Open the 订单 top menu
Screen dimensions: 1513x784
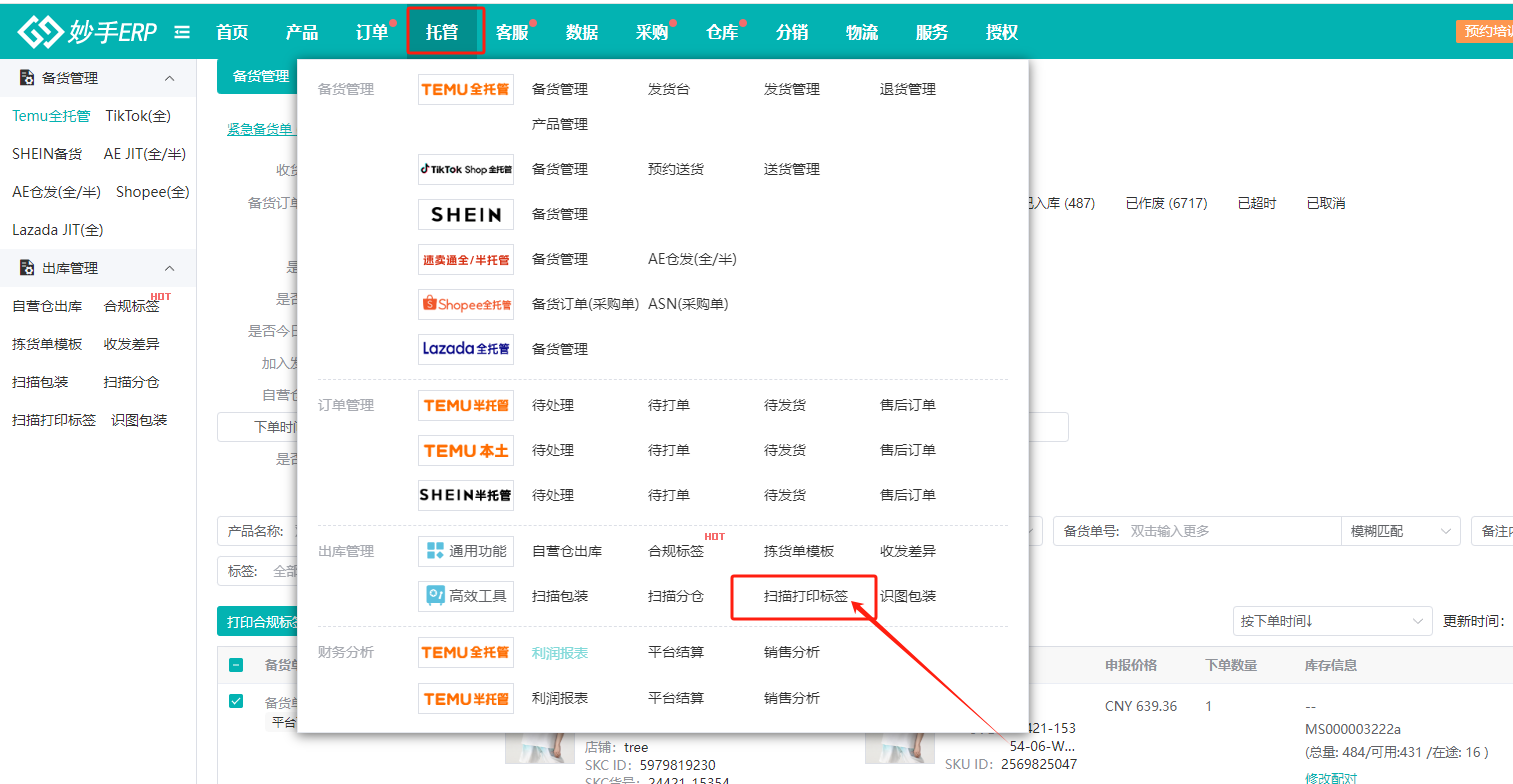[x=372, y=32]
